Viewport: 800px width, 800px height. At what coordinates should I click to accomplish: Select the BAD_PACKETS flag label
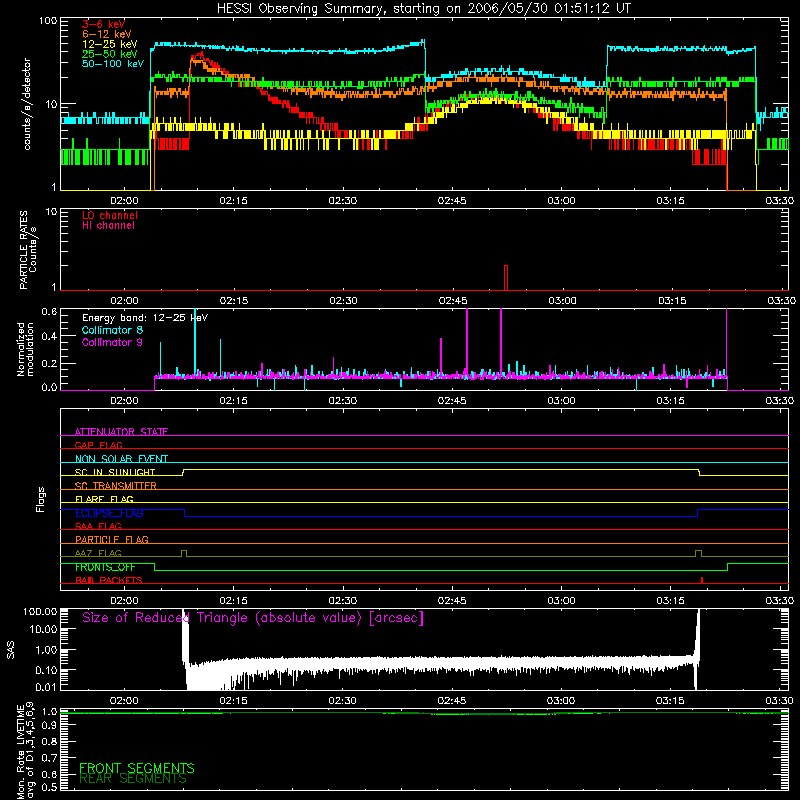[109, 580]
